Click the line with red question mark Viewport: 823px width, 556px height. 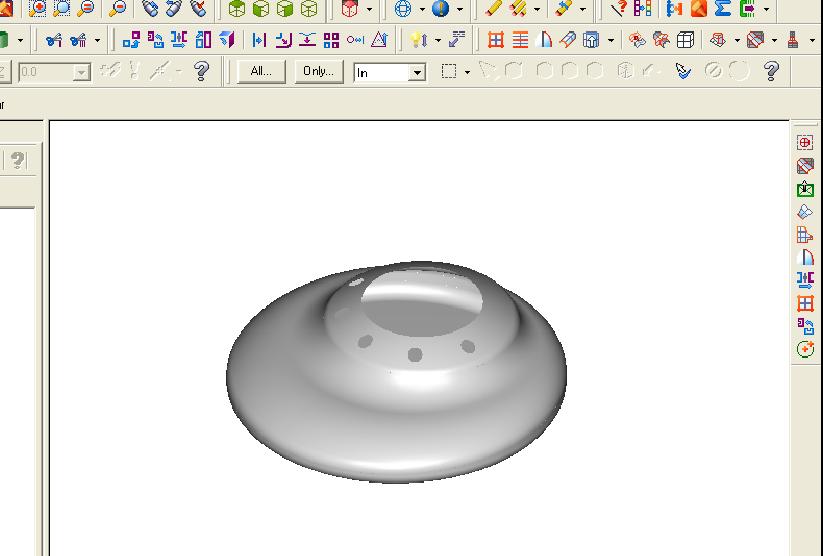click(x=618, y=8)
